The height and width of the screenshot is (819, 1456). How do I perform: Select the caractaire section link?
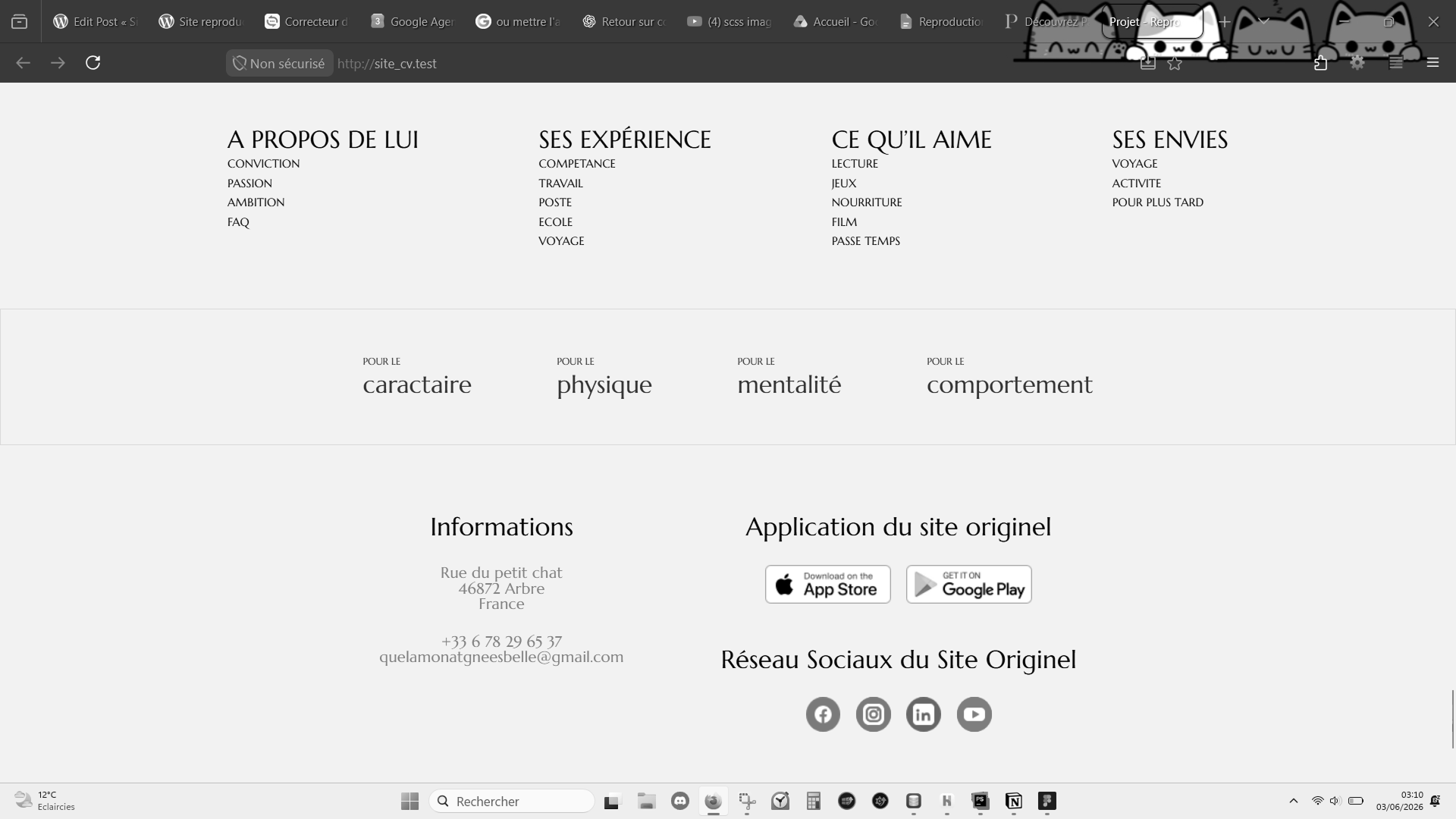(x=417, y=378)
